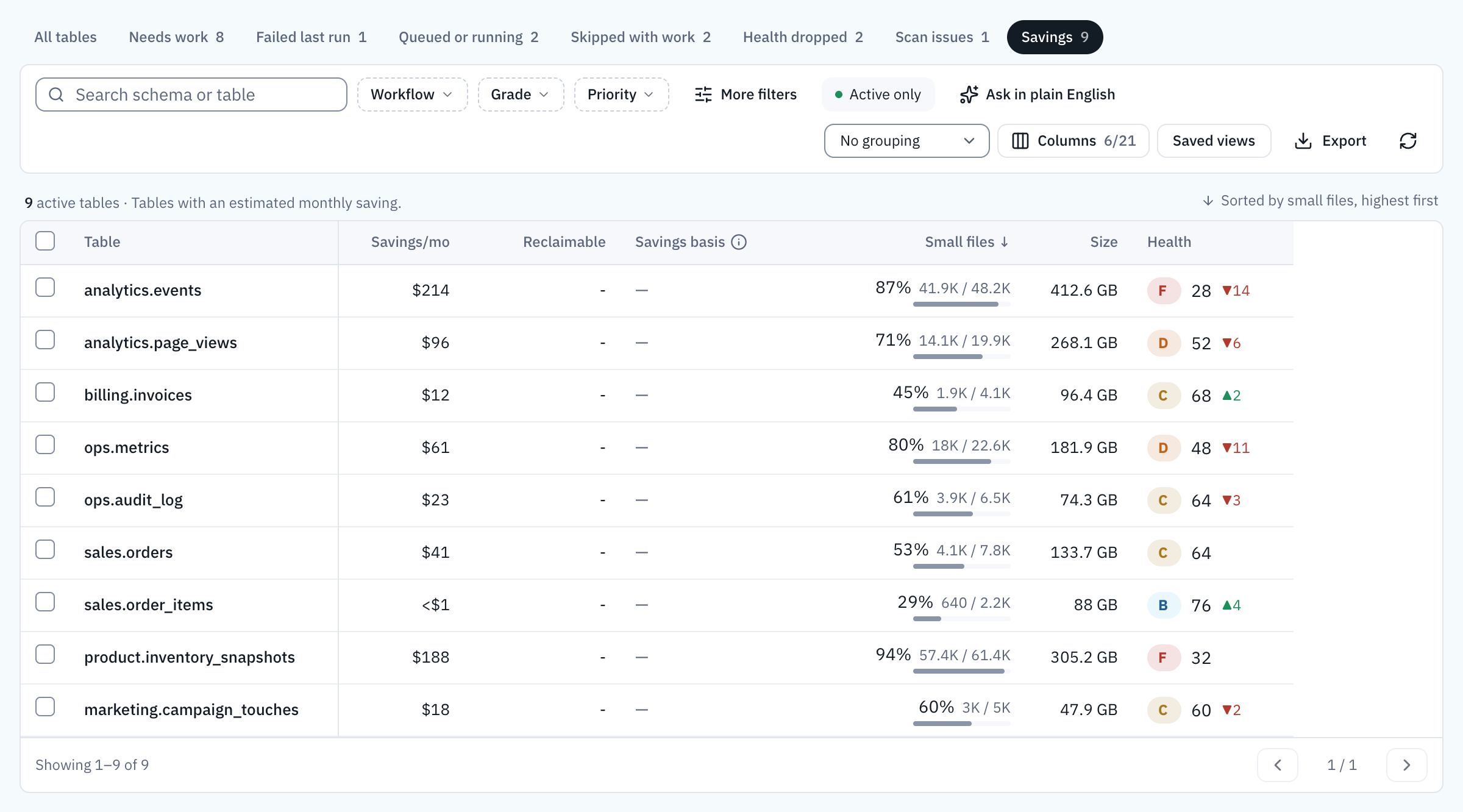Go to next page arrow

click(x=1407, y=765)
